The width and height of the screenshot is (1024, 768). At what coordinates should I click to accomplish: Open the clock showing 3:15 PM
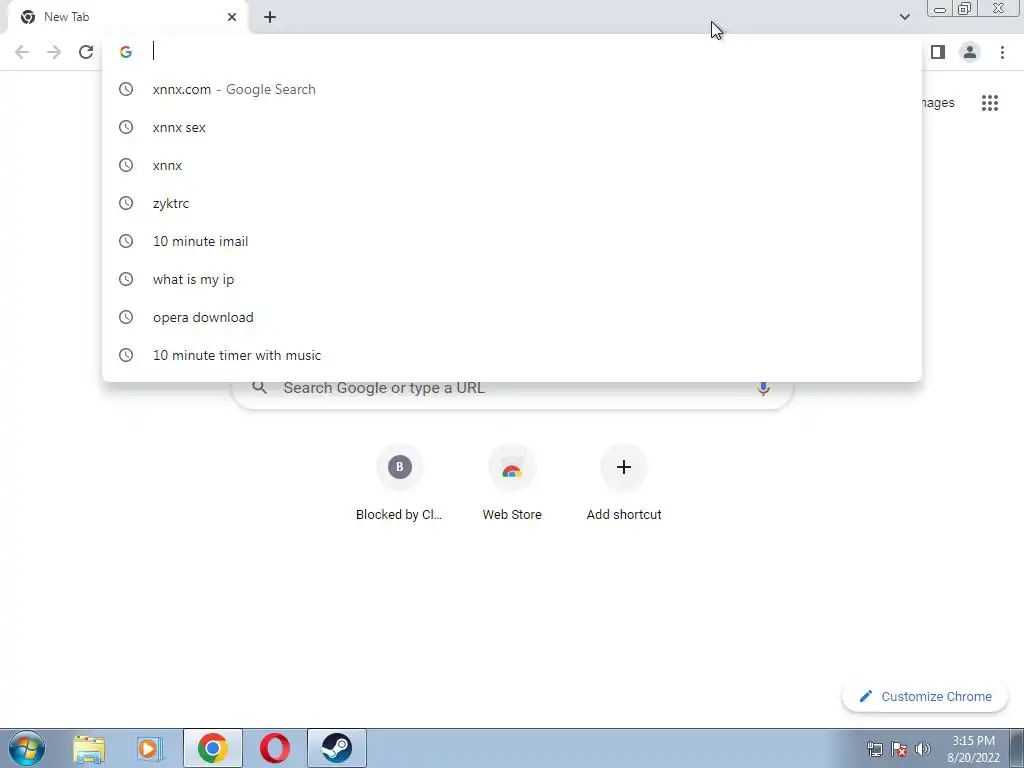(973, 749)
